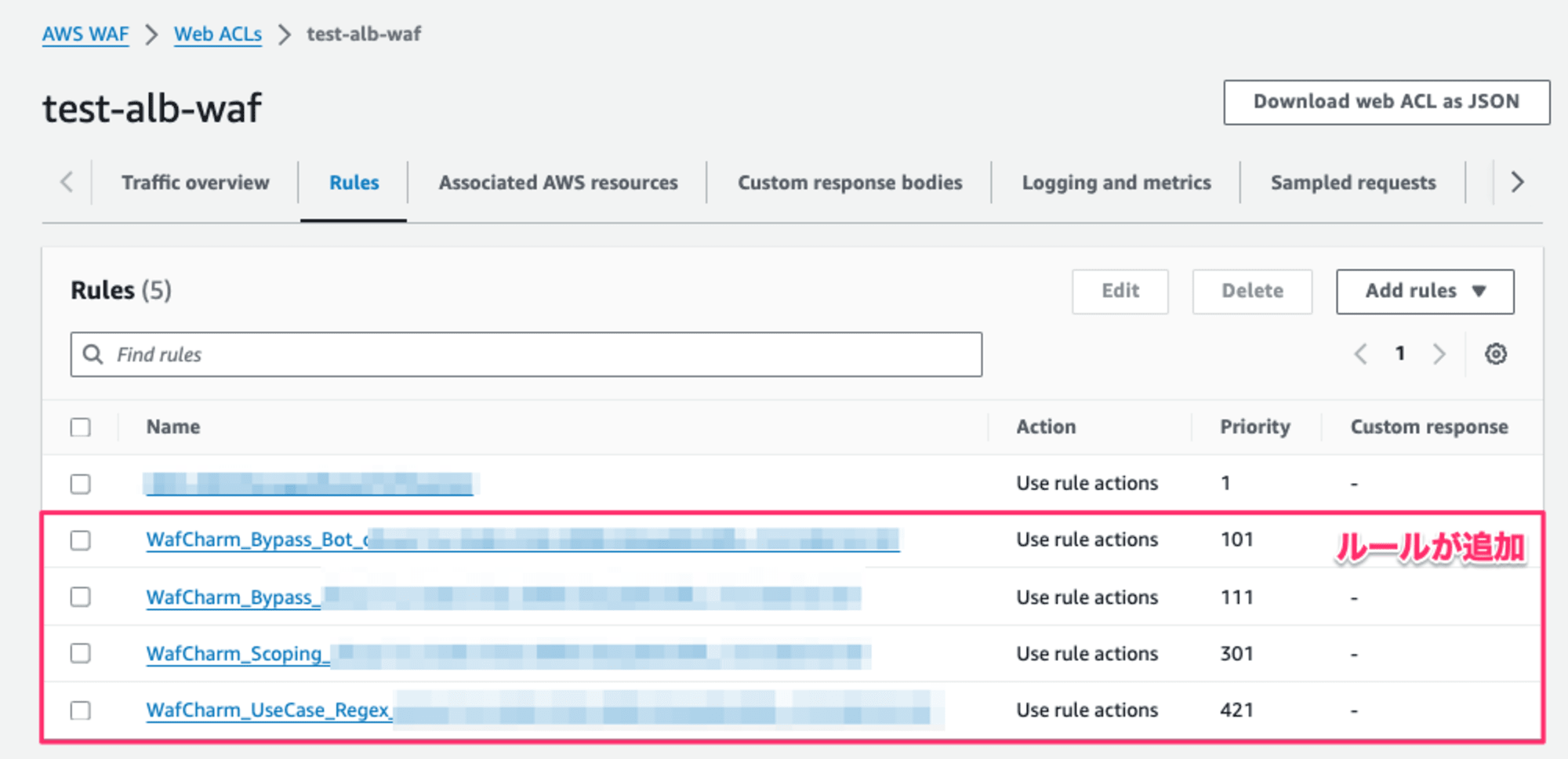Go to Web ACLs breadcrumb link

click(218, 34)
